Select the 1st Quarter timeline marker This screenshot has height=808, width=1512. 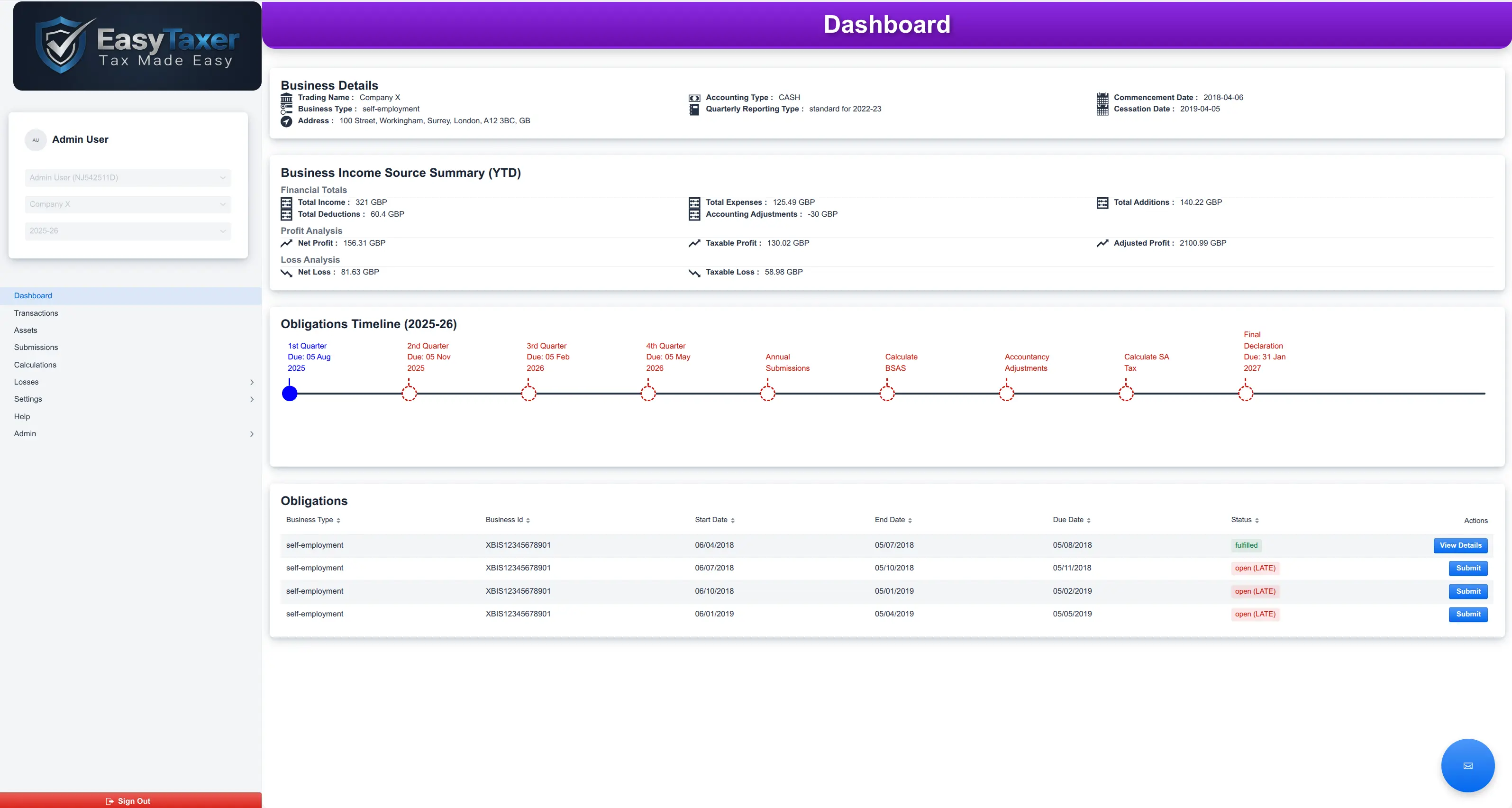pos(290,394)
